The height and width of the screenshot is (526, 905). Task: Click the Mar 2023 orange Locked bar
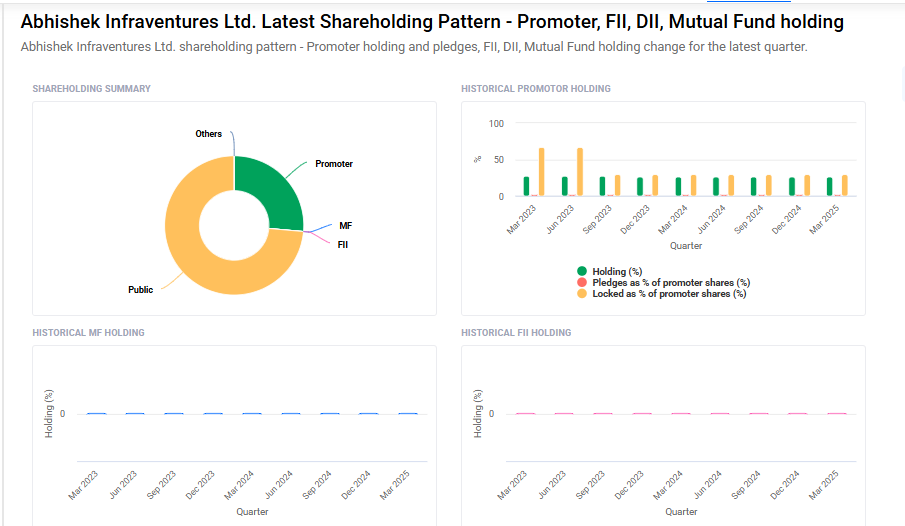point(541,172)
